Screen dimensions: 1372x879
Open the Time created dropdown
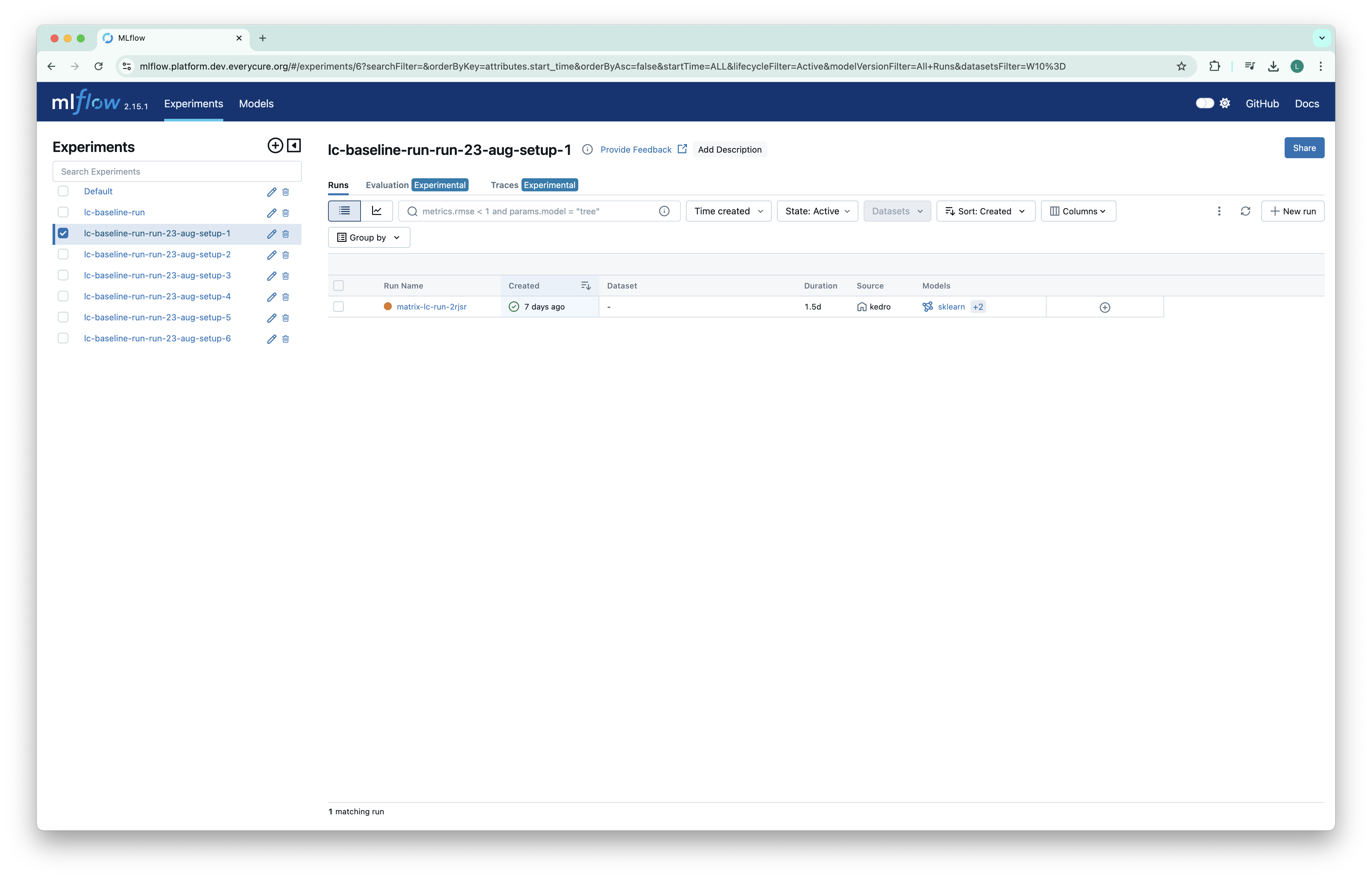(728, 211)
